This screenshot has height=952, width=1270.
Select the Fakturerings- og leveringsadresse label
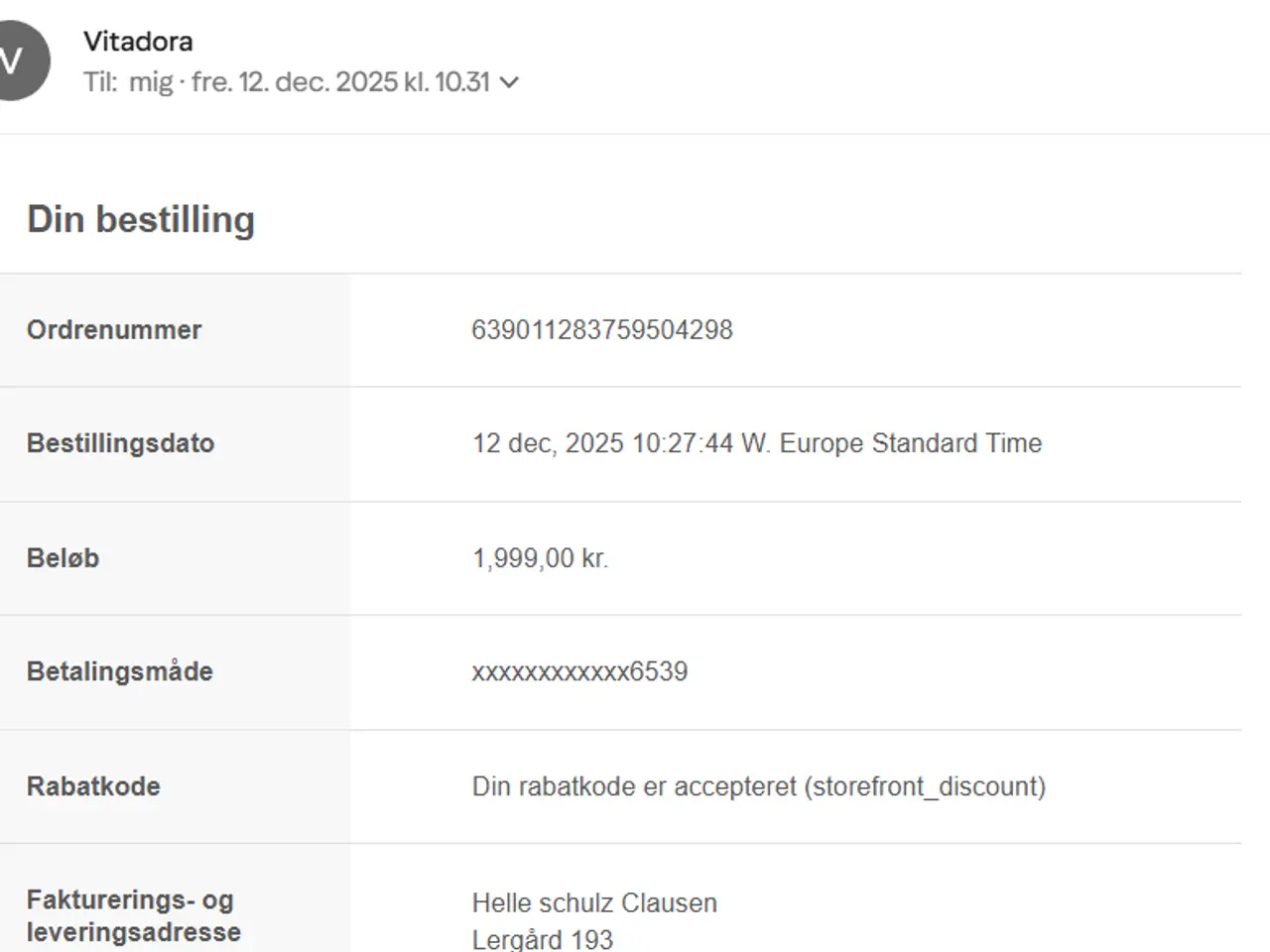[134, 915]
